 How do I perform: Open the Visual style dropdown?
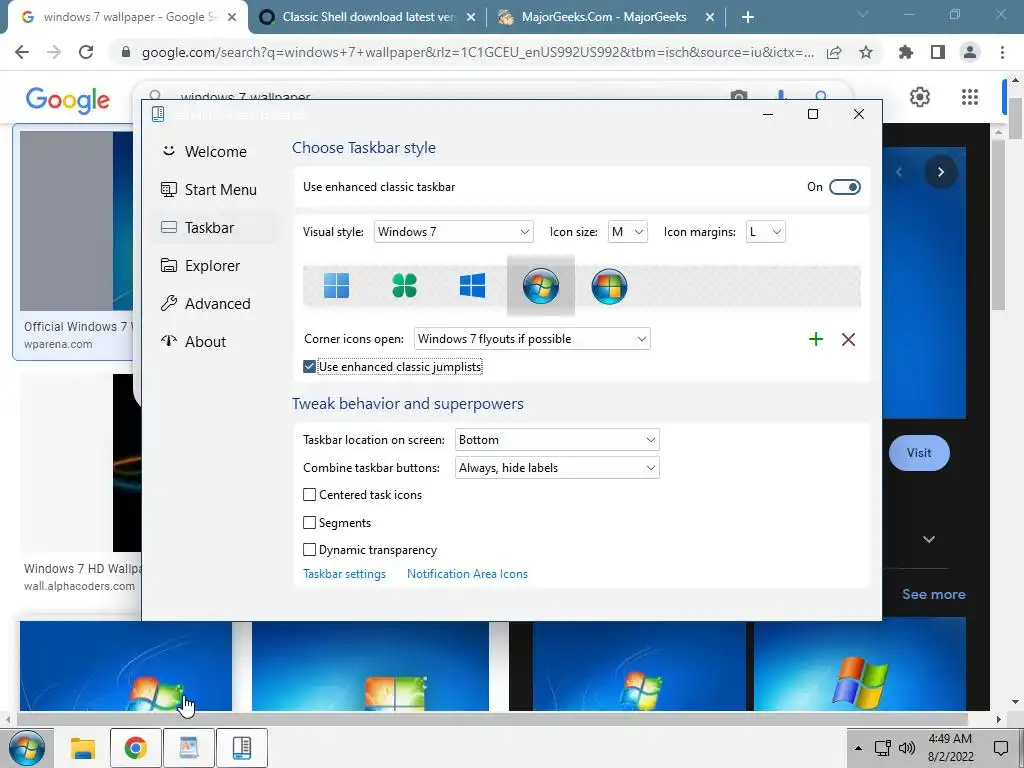click(453, 232)
